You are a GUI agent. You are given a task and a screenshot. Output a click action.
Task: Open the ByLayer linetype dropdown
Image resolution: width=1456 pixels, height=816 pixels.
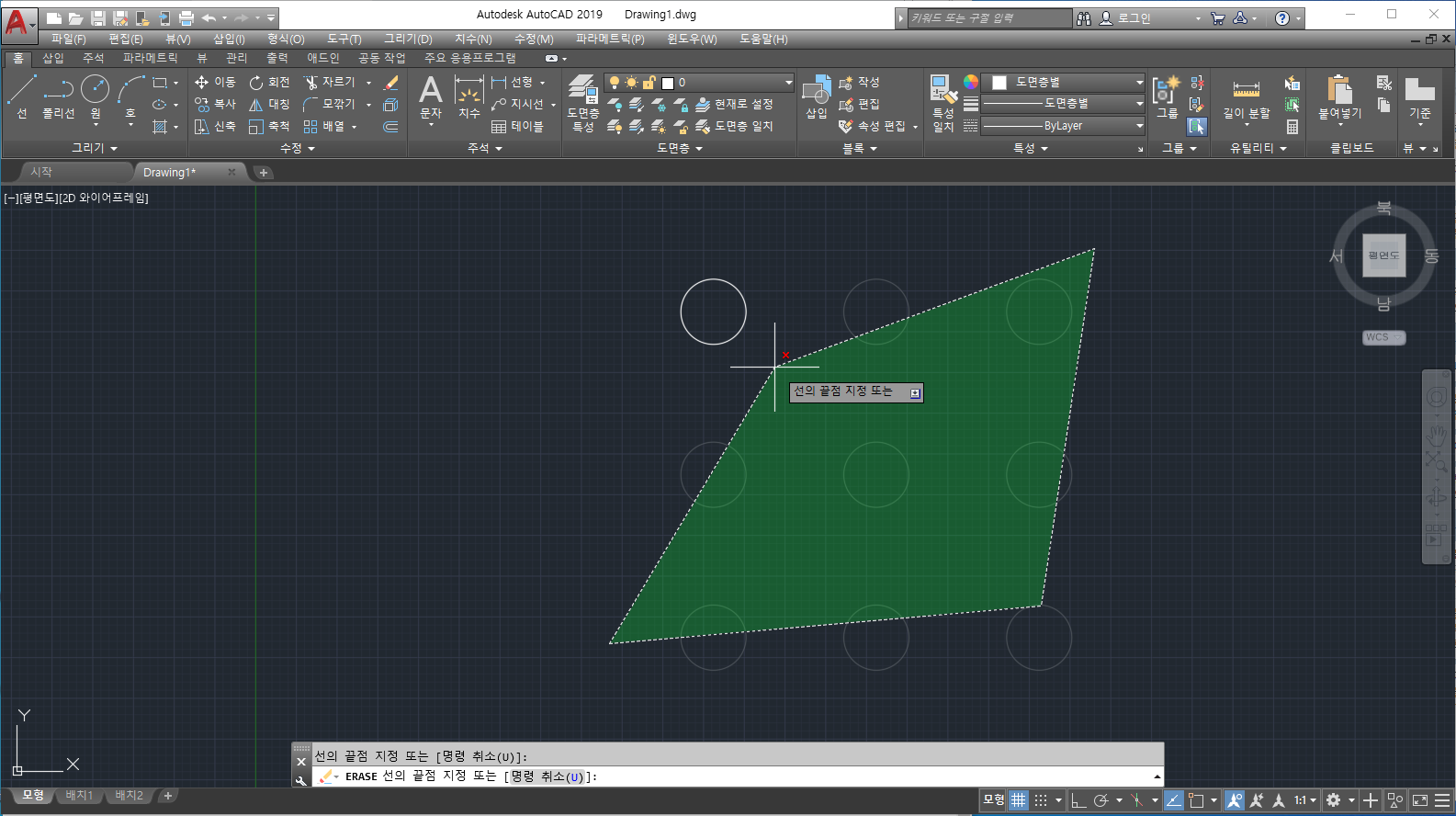[1063, 125]
